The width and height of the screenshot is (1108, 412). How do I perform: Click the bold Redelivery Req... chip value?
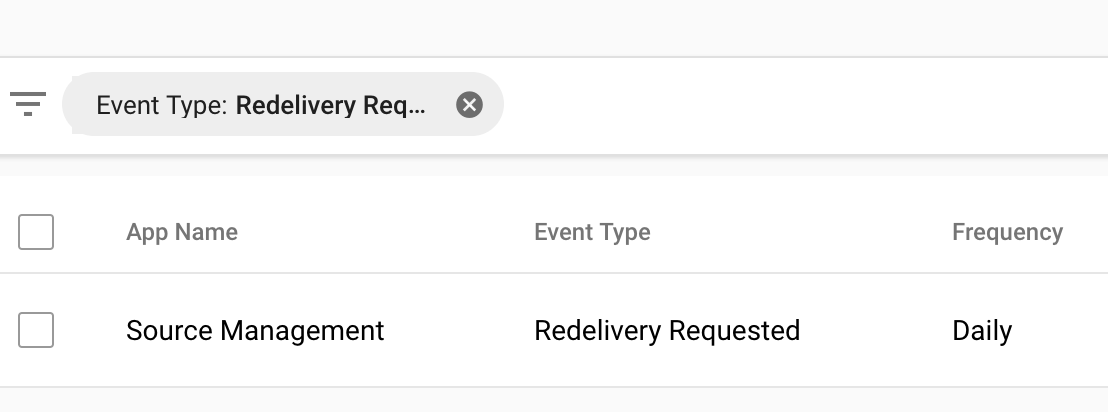point(331,105)
